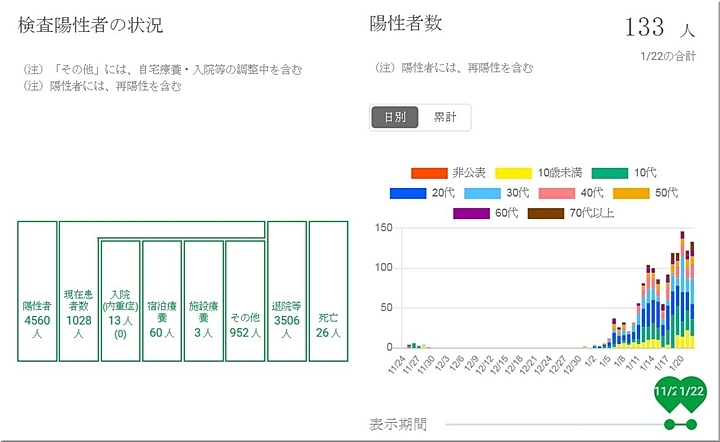The image size is (720, 442).
Task: Toggle the pink 40代 legend item
Action: (566, 193)
